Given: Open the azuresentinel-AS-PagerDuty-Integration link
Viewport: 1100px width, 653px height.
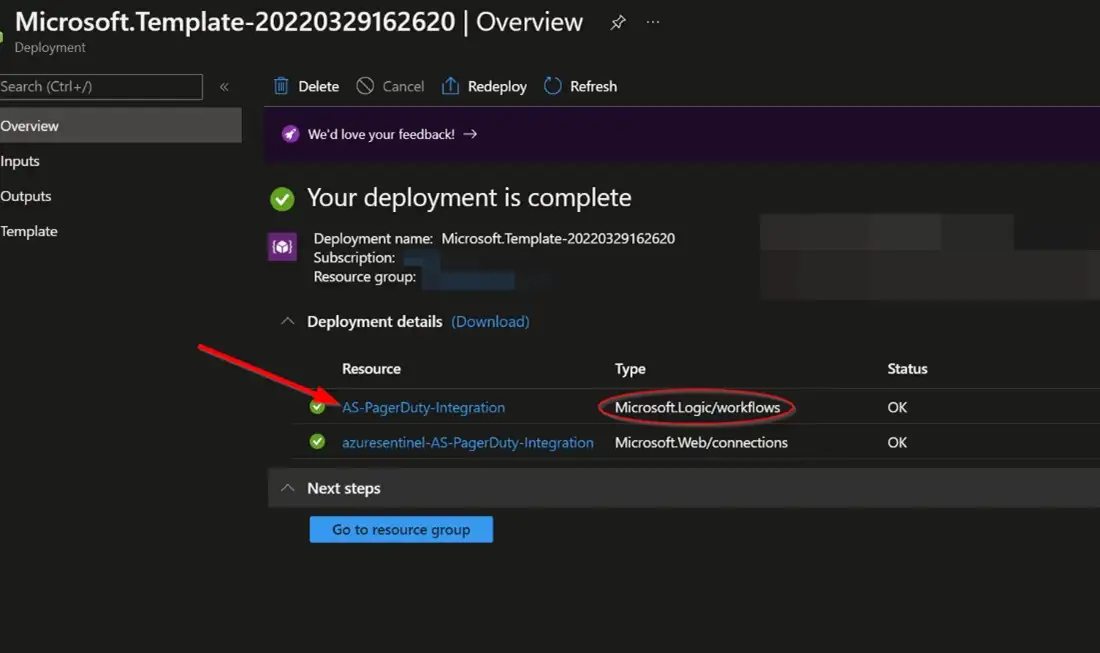Looking at the screenshot, I should (467, 442).
